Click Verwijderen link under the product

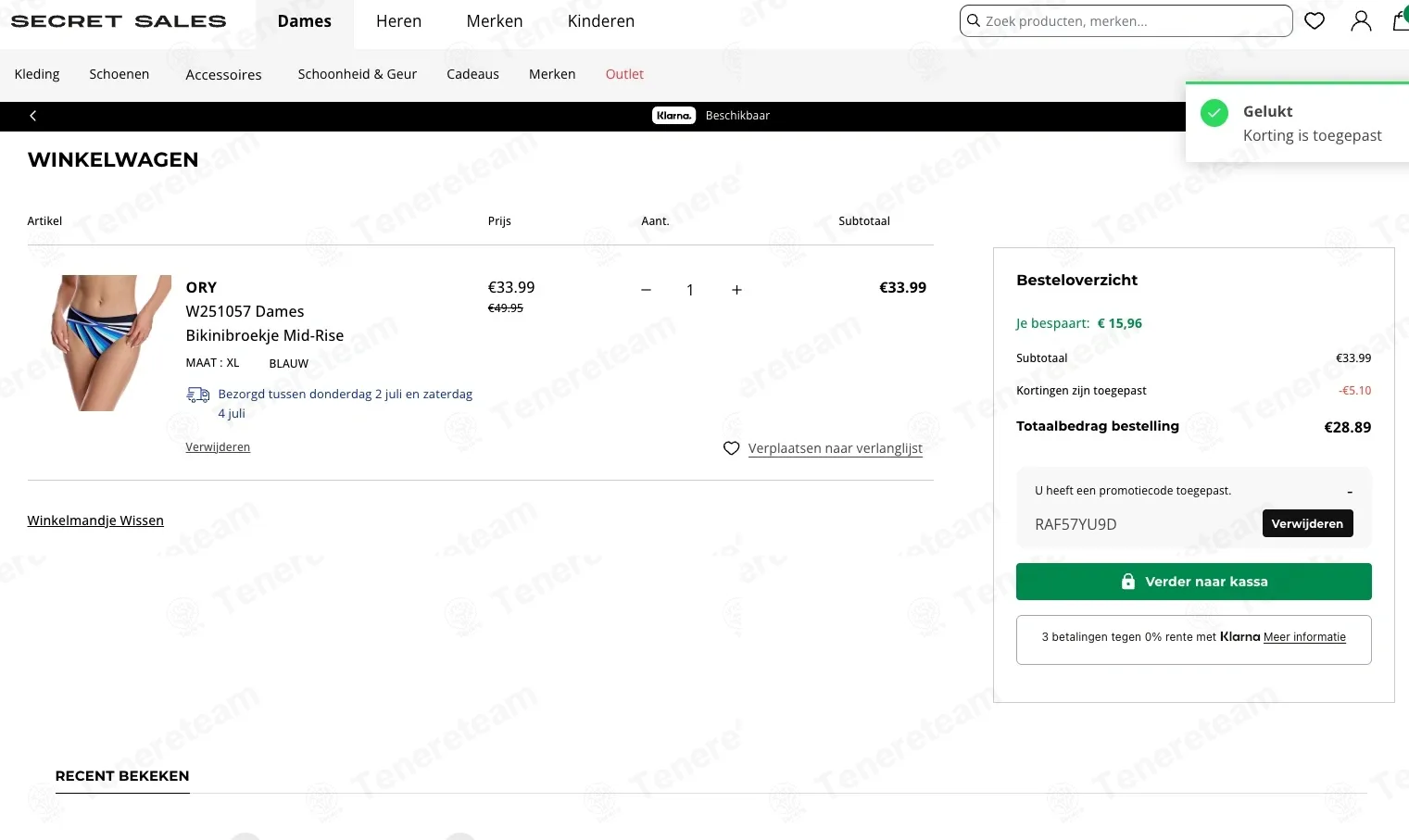218,447
